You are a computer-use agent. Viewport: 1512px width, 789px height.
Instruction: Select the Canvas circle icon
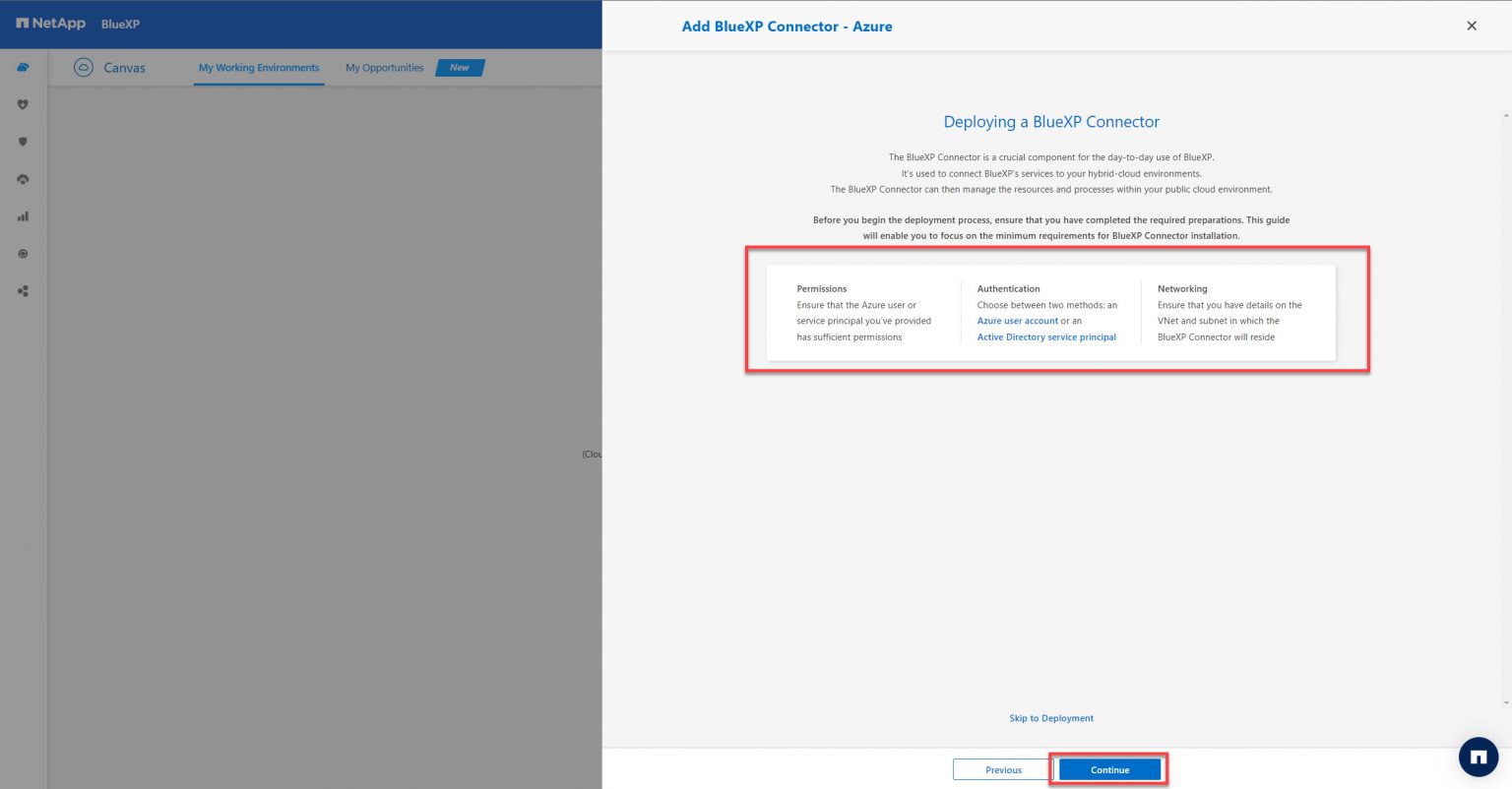pos(84,67)
